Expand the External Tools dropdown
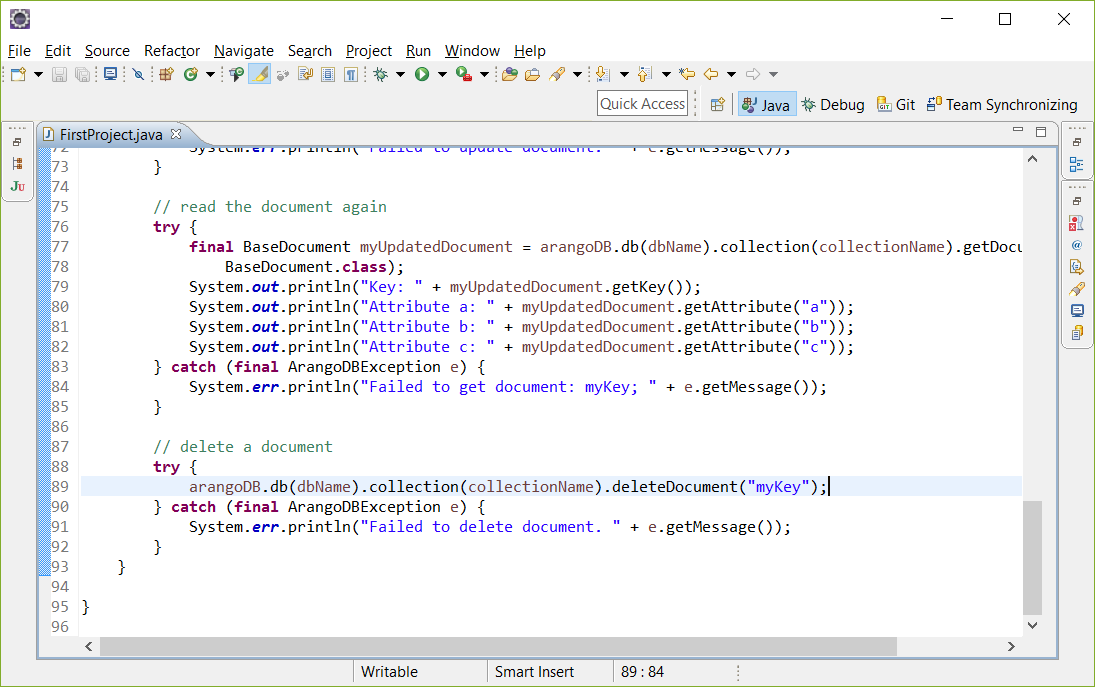Image resolution: width=1095 pixels, height=687 pixels. (484, 74)
